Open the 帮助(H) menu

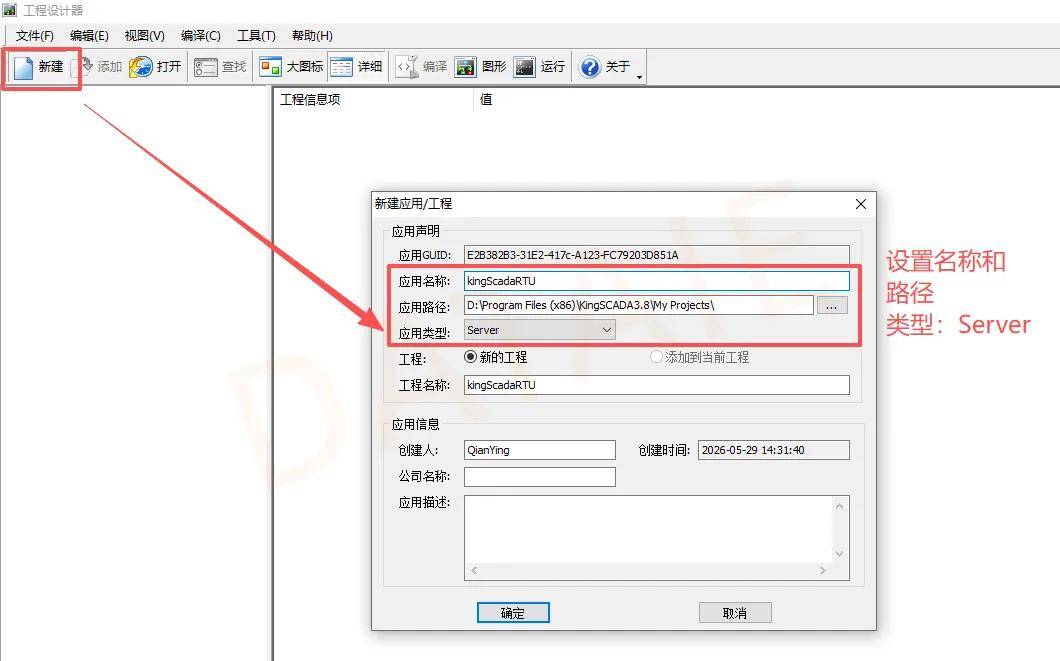tap(312, 36)
